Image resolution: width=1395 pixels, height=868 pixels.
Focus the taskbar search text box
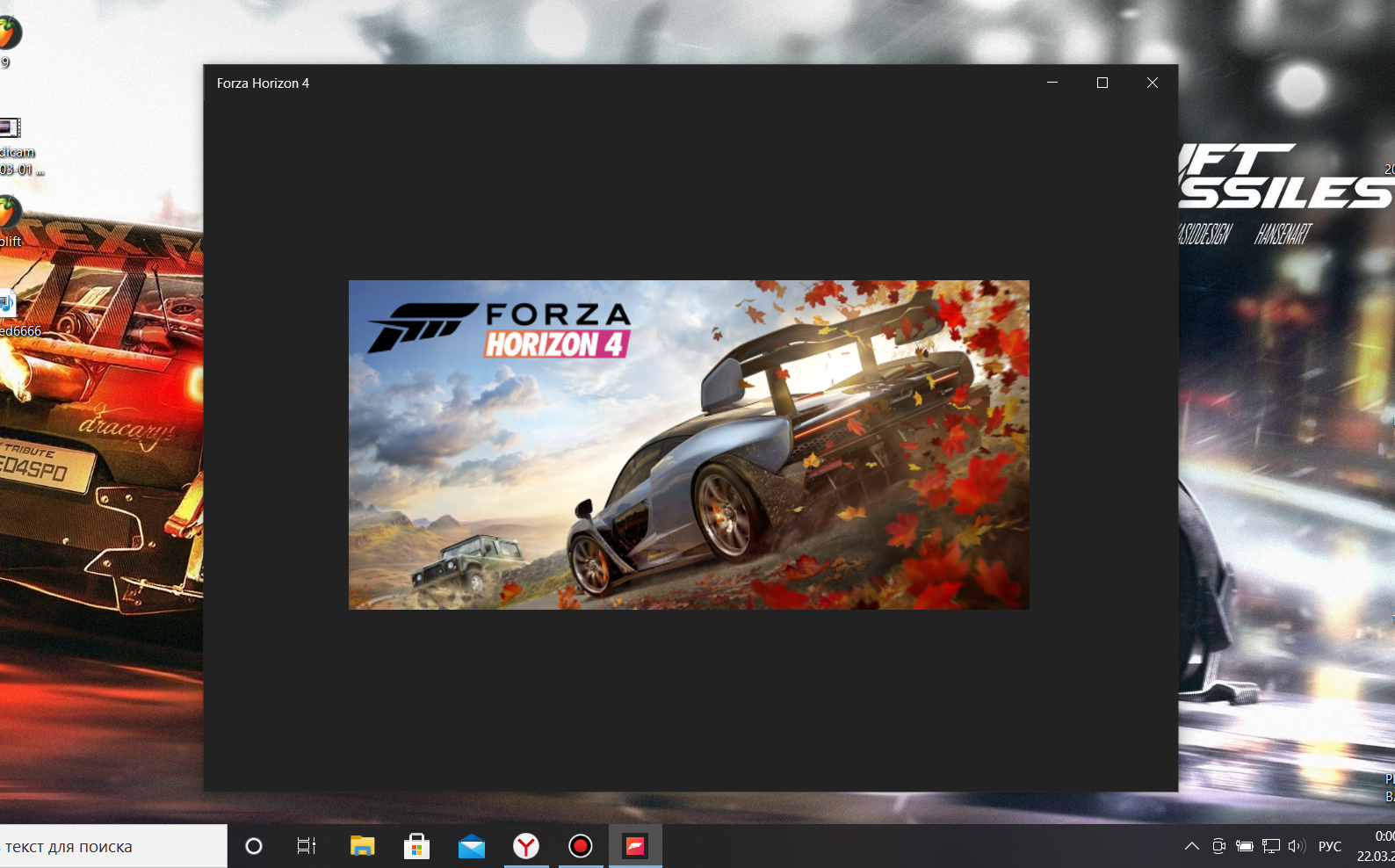point(113,846)
